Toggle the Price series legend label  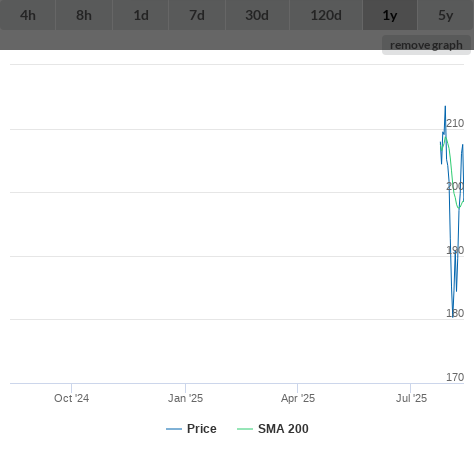(x=202, y=429)
